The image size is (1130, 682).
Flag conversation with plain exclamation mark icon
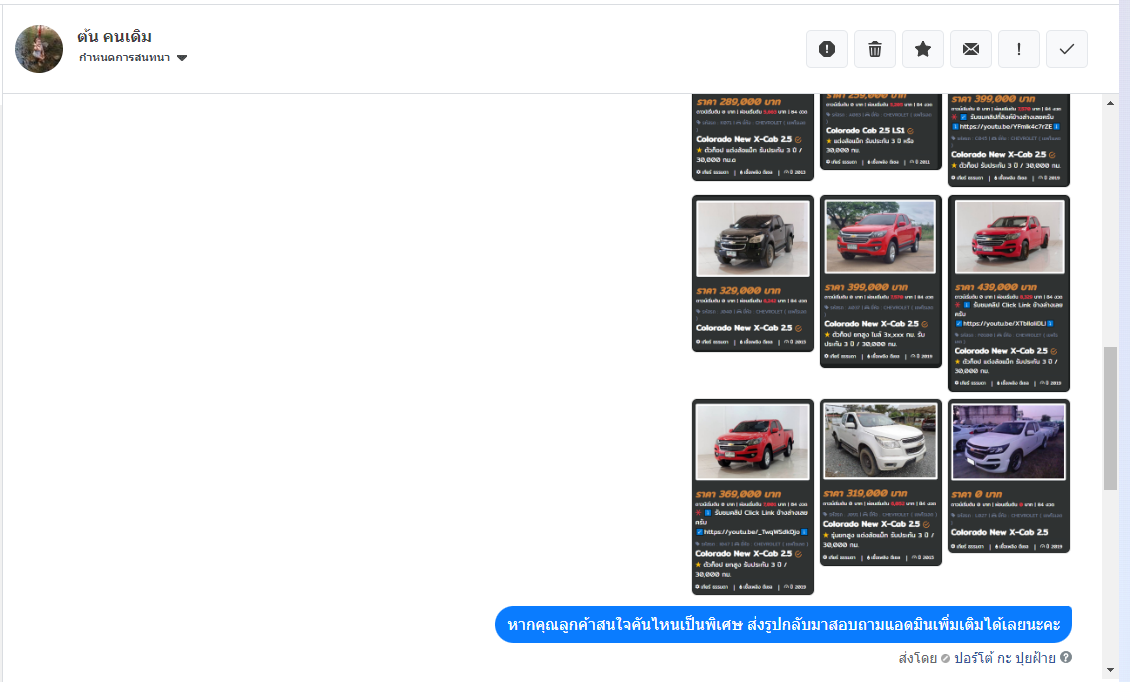pyautogui.click(x=1019, y=49)
